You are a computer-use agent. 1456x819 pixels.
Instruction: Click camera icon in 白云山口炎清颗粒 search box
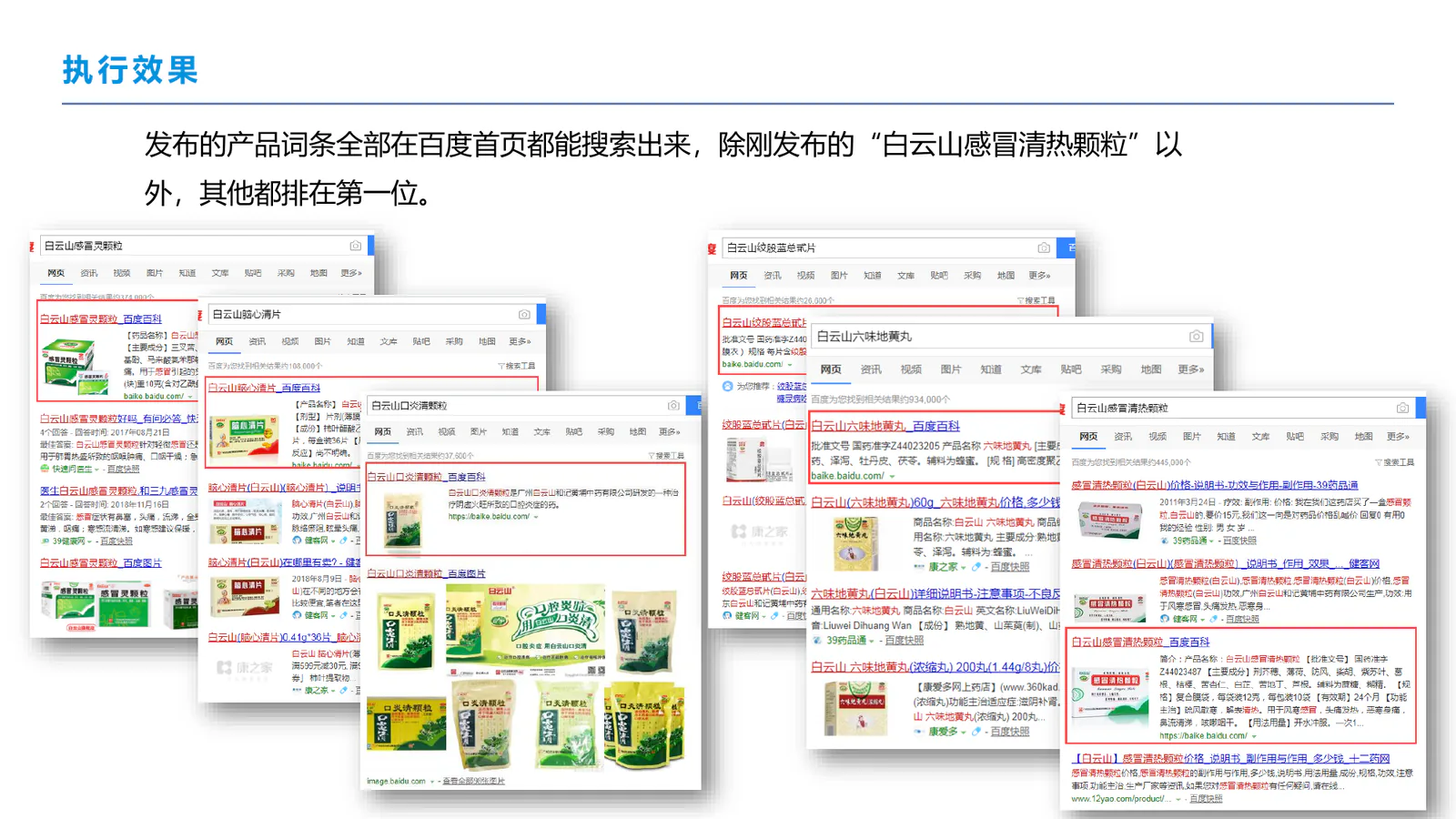(x=673, y=406)
